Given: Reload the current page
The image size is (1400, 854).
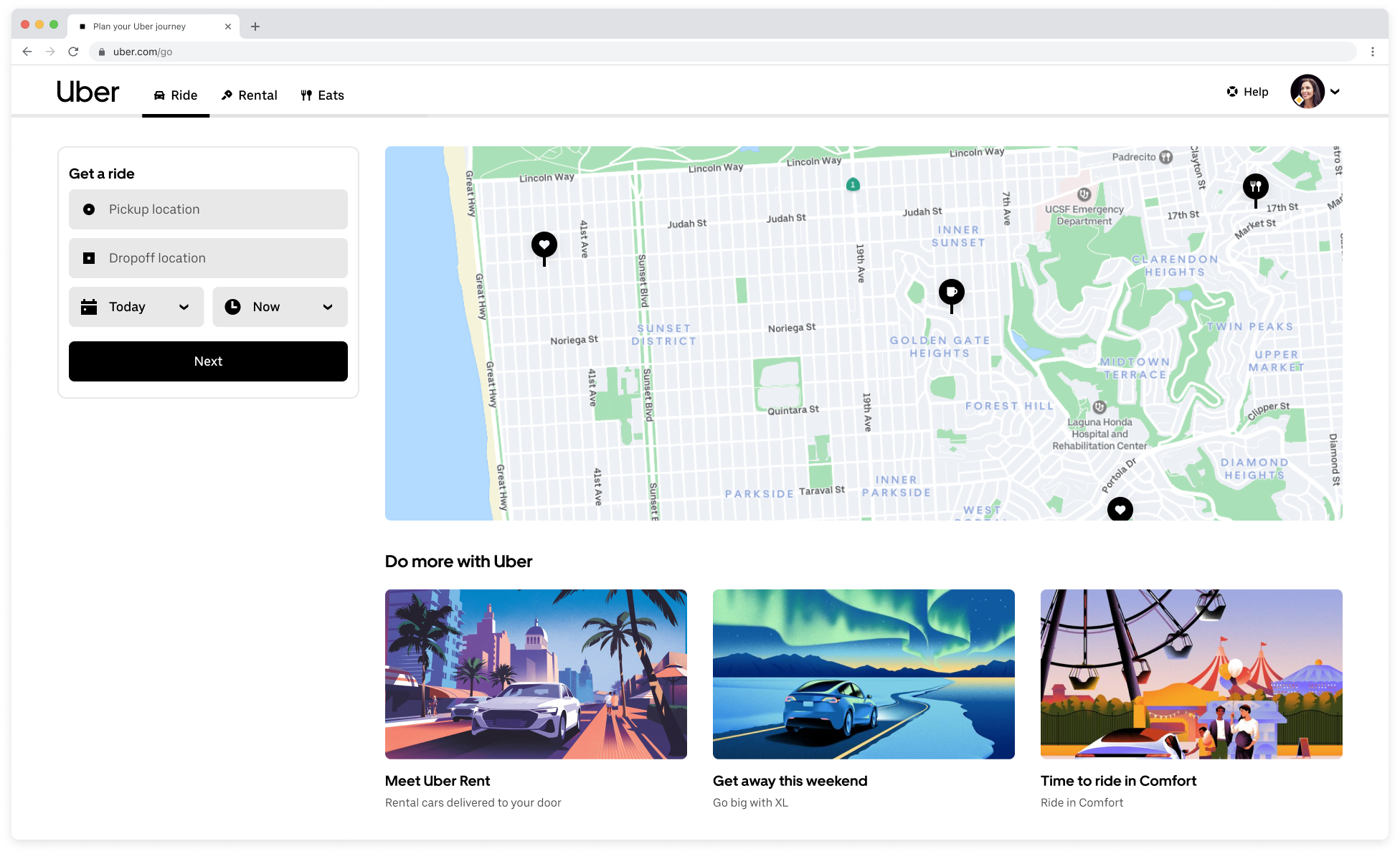Looking at the screenshot, I should click(x=73, y=52).
